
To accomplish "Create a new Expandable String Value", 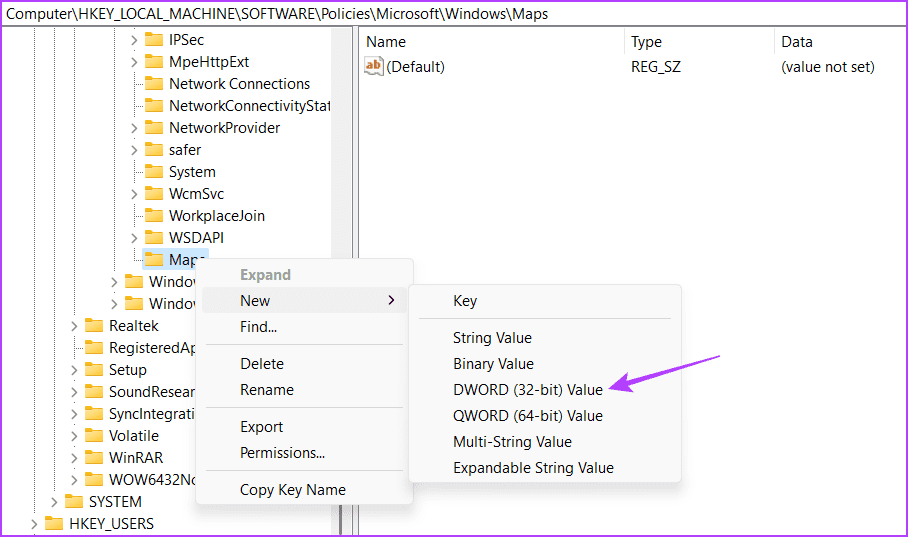I will pyautogui.click(x=544, y=468).
